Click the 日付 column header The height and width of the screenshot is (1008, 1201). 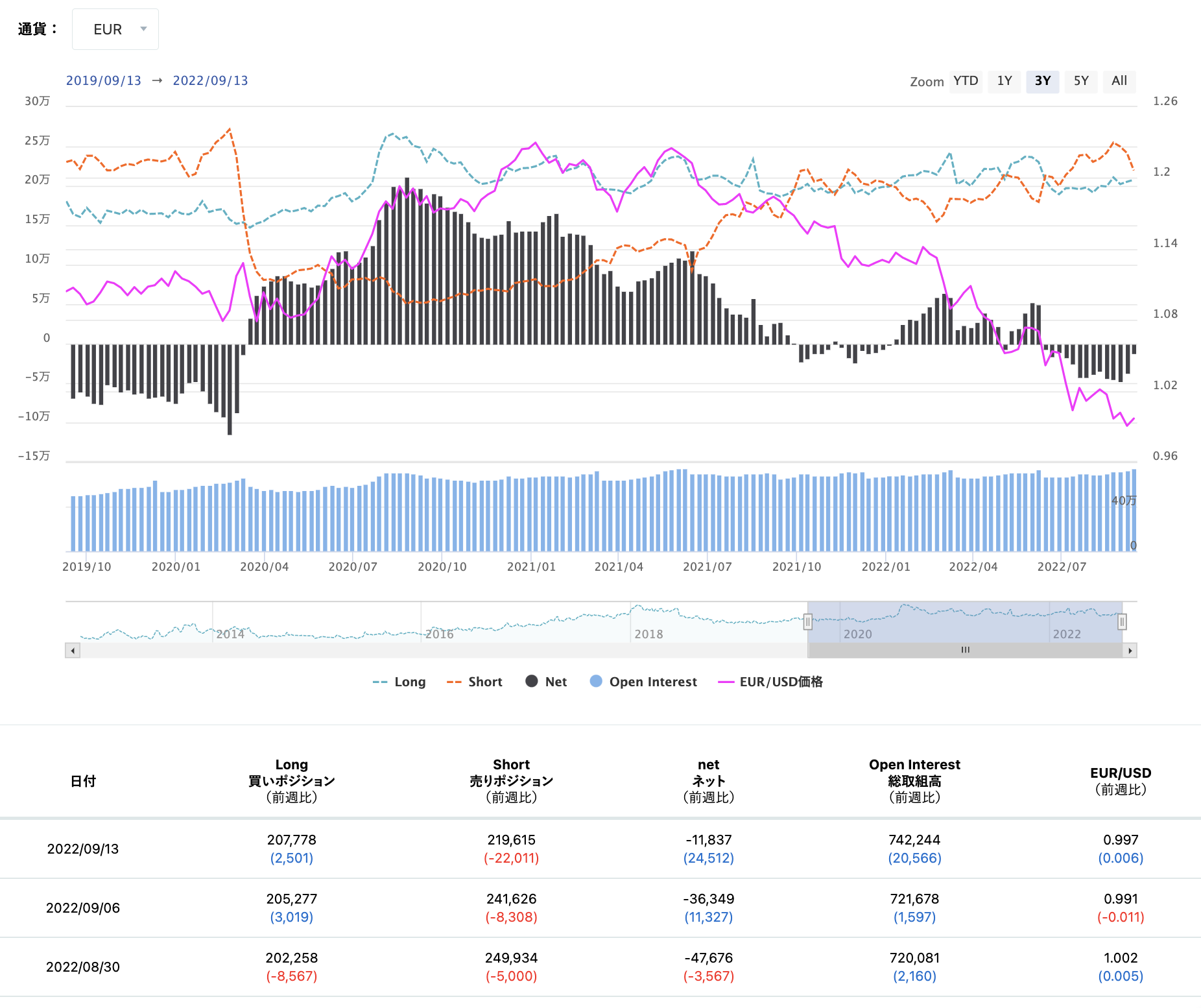83,781
